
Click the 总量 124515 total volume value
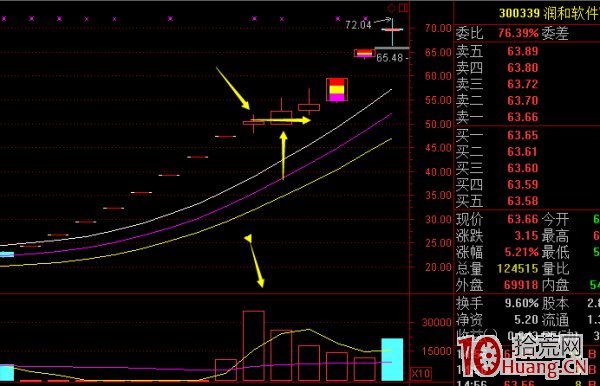pos(517,269)
